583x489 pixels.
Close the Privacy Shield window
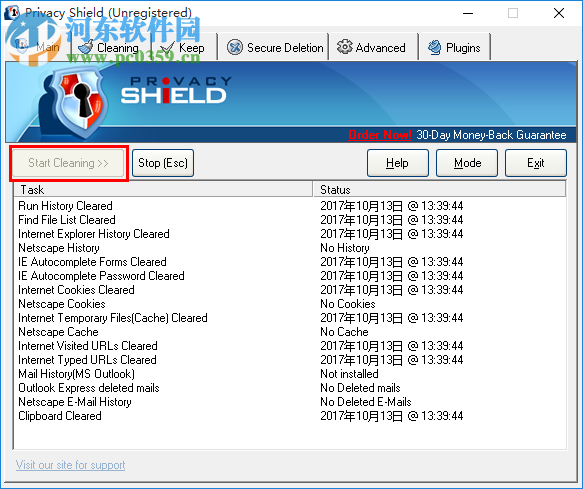click(x=559, y=13)
